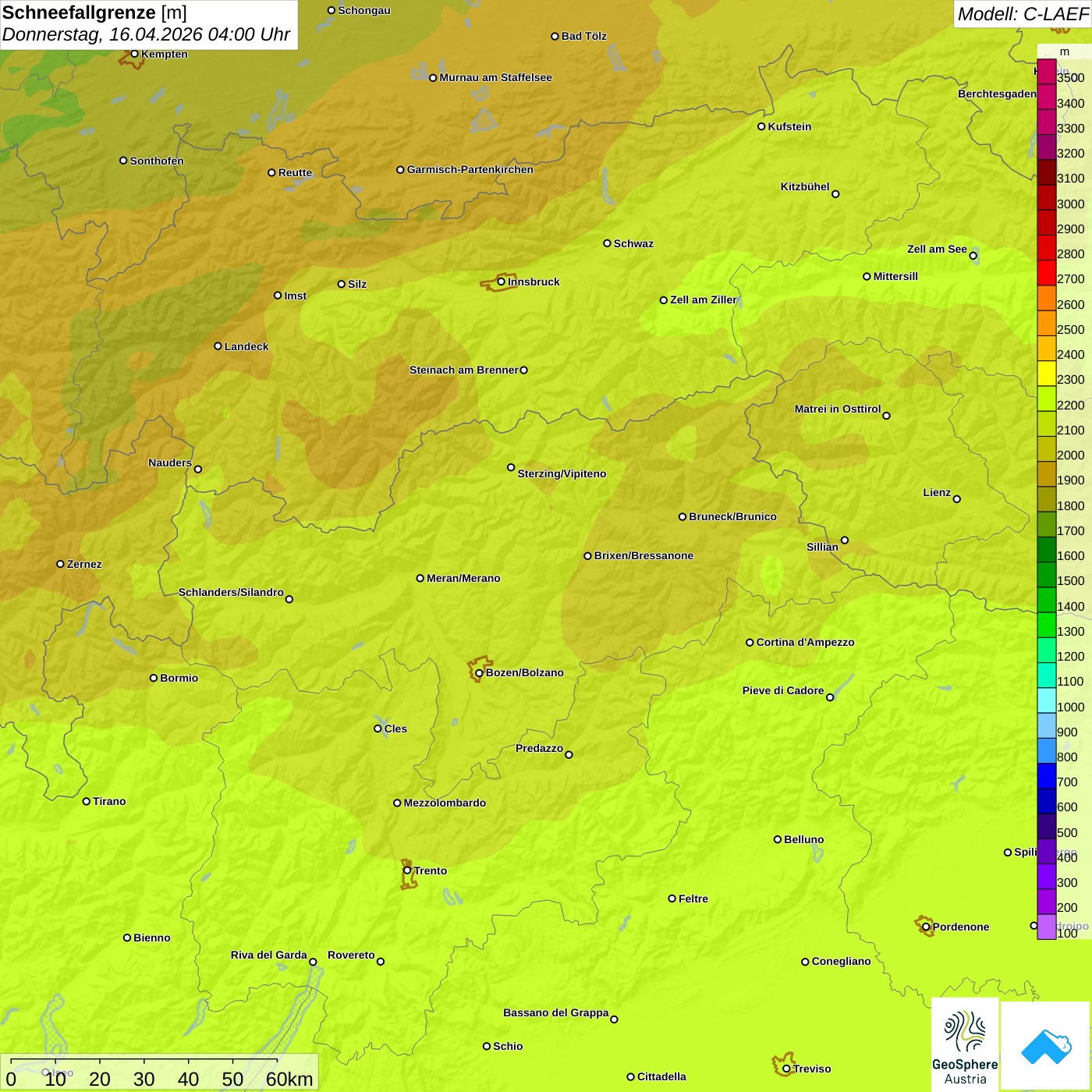Click the "Schongau" label

(x=364, y=10)
